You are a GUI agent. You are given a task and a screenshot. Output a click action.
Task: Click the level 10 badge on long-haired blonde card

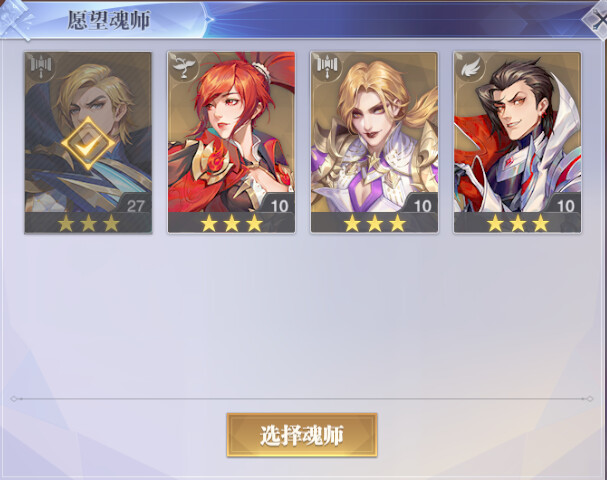coord(423,206)
